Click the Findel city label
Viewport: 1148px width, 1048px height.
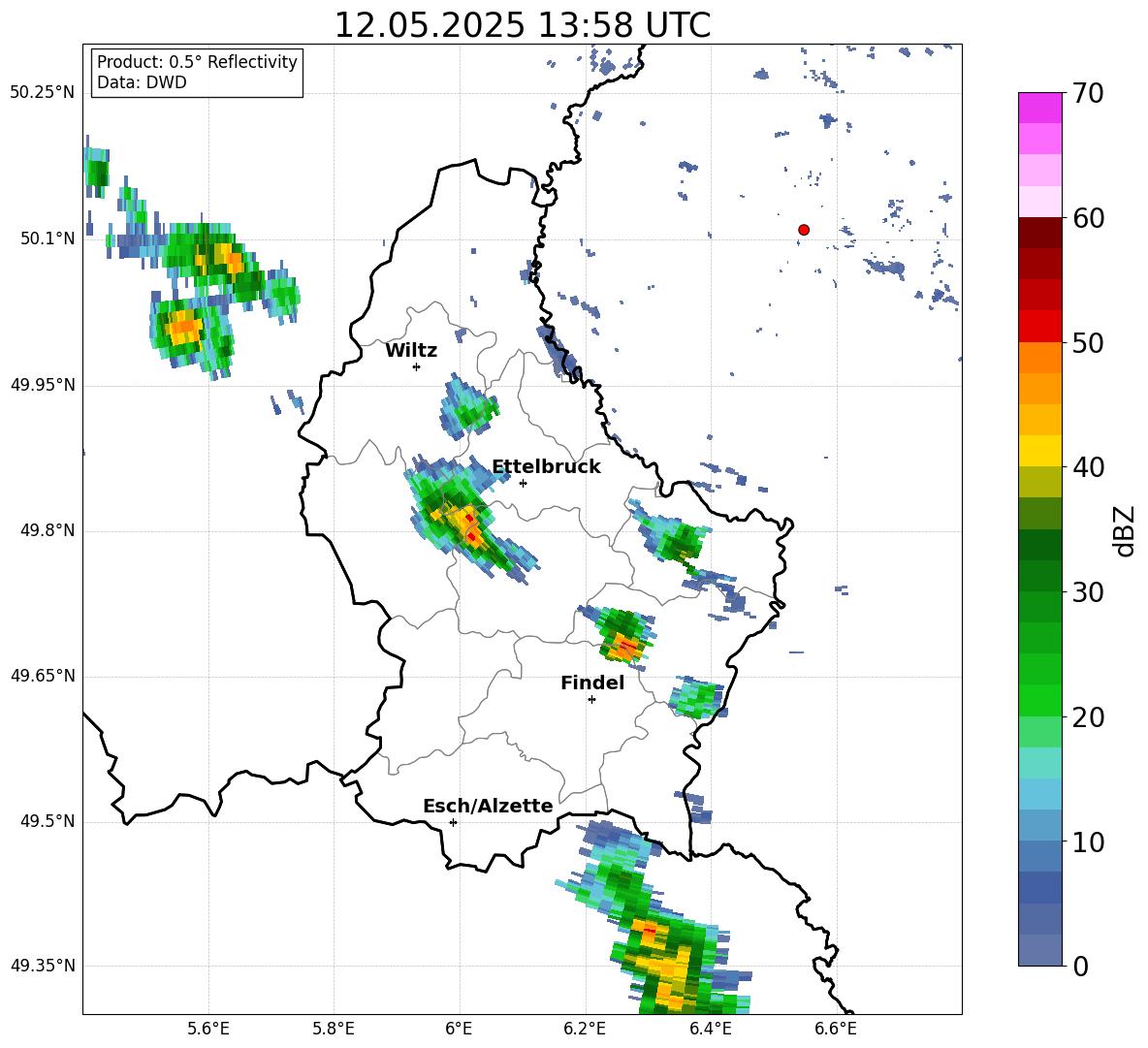[592, 683]
